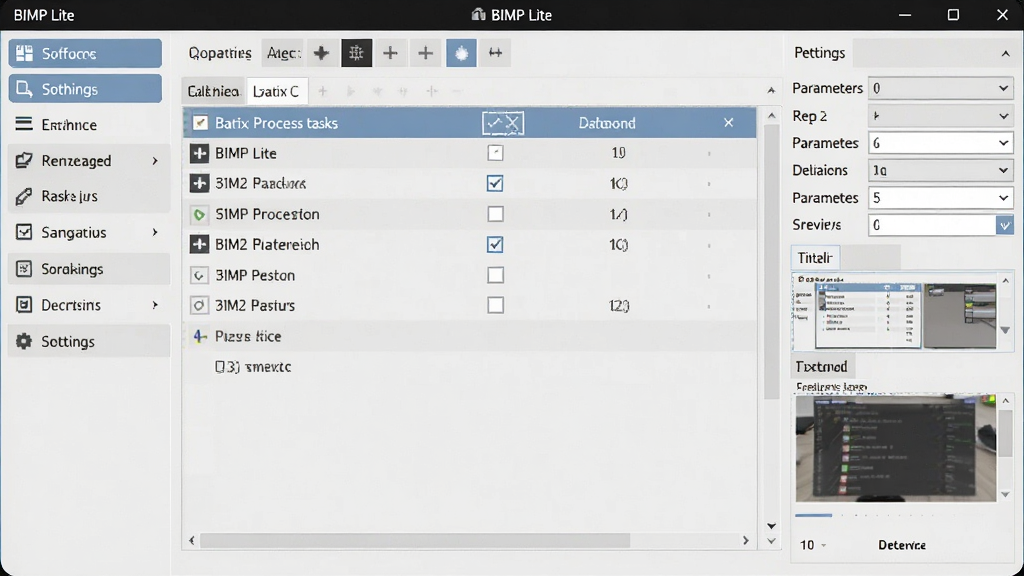Open the Deliaions dropdown
This screenshot has width=1024, height=576.
click(940, 170)
